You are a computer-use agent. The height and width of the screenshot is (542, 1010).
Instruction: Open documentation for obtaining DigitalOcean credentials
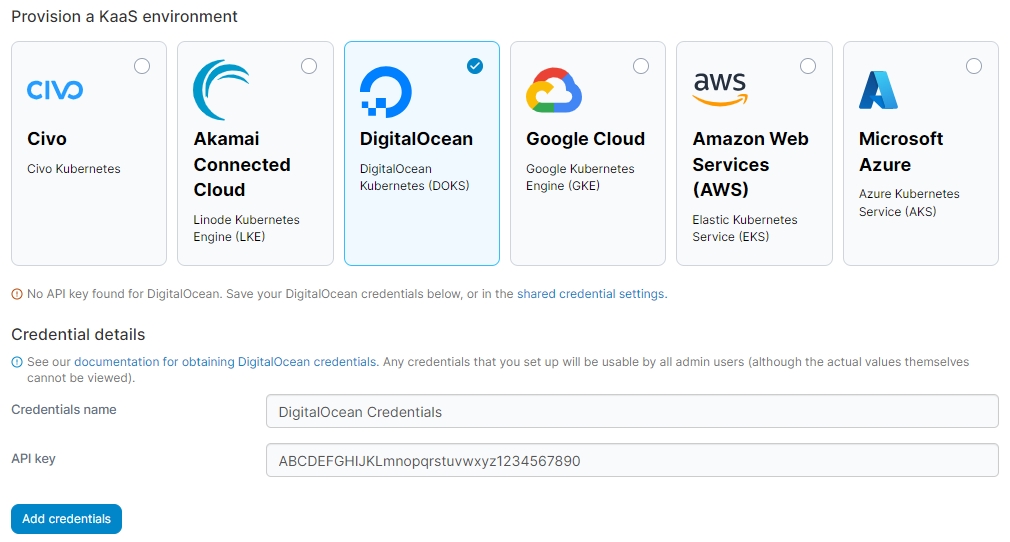click(x=225, y=362)
